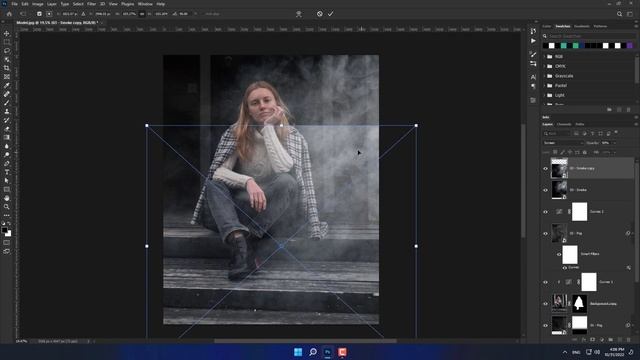Select the Eraser tool
Screen dimensions: 640x360
[x=7, y=129]
